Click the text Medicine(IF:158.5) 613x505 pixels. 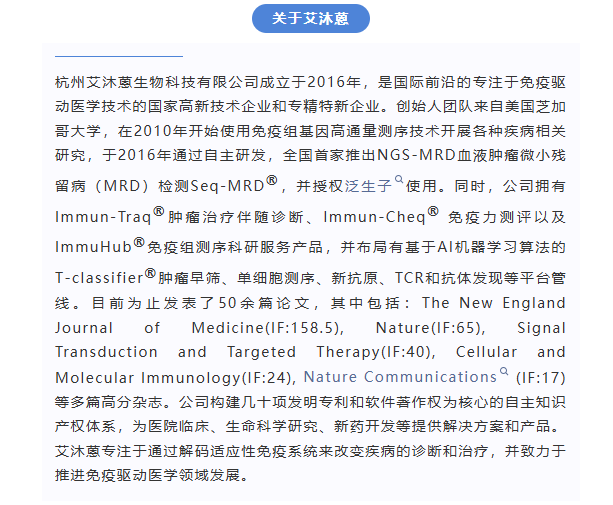pos(268,328)
